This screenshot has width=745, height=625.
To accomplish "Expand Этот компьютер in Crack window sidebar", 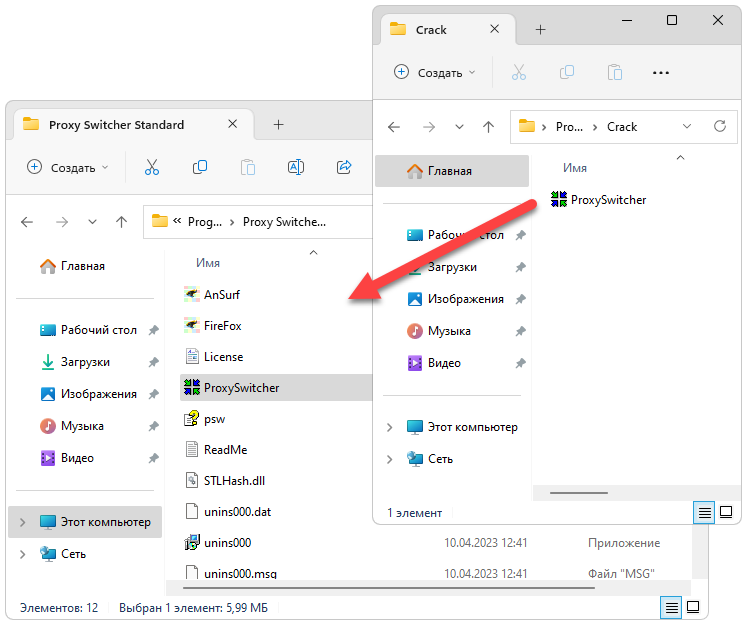I will [x=390, y=427].
